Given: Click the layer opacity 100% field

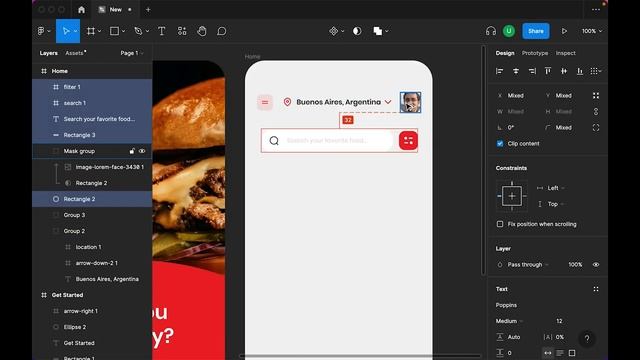Looking at the screenshot, I should 575,264.
